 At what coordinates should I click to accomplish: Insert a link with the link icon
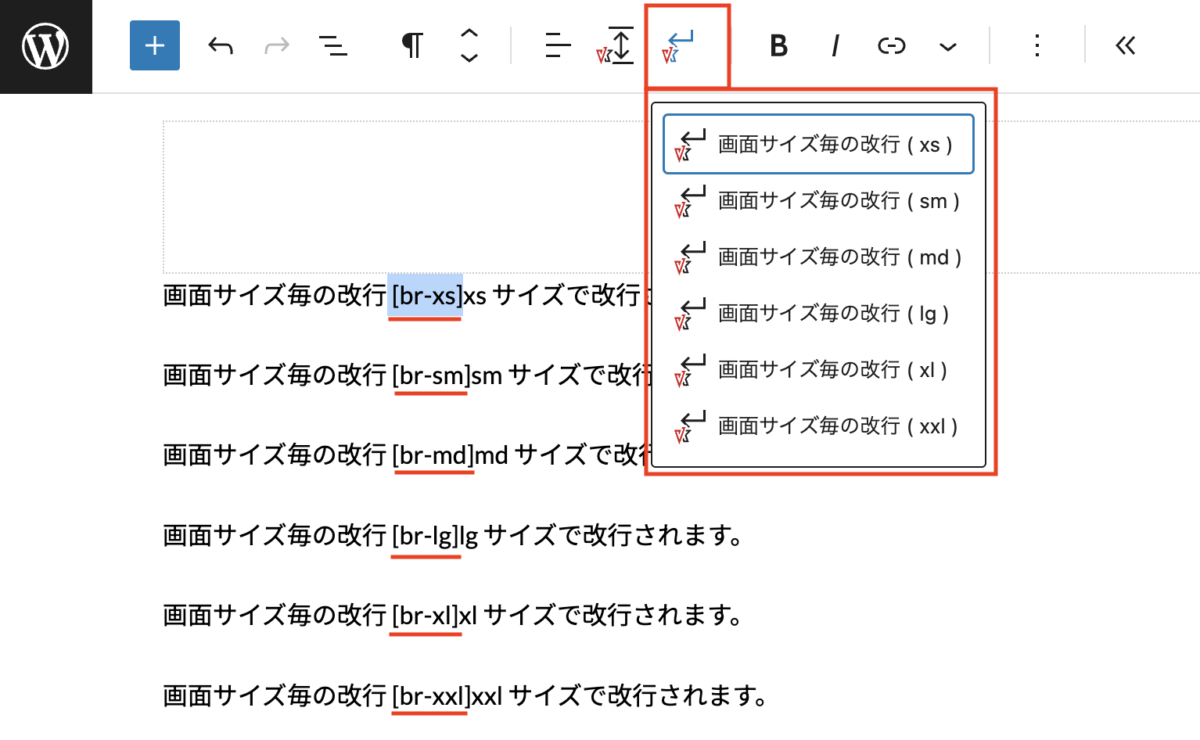click(891, 46)
